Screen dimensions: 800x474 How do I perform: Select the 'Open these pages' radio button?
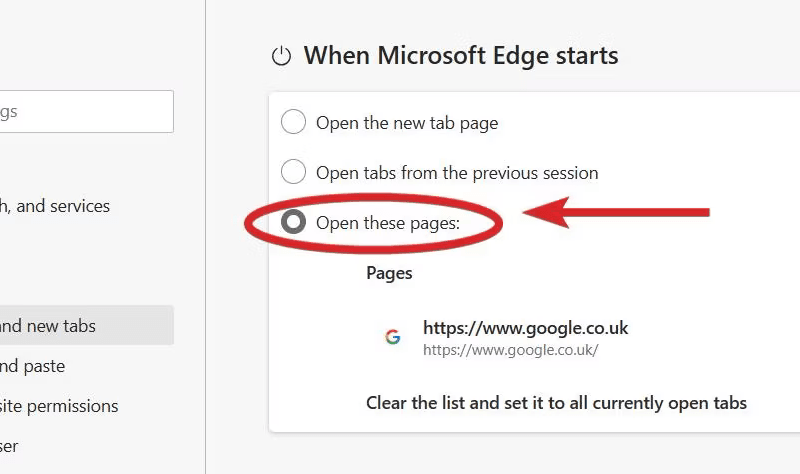(x=293, y=221)
